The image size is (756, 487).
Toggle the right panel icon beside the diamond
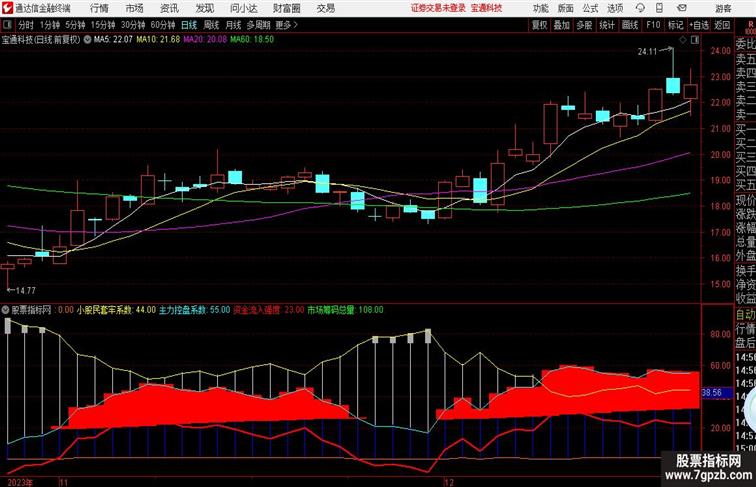point(695,41)
